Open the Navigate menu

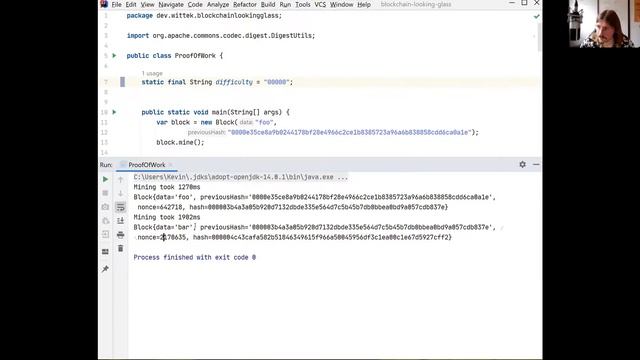(171, 4)
